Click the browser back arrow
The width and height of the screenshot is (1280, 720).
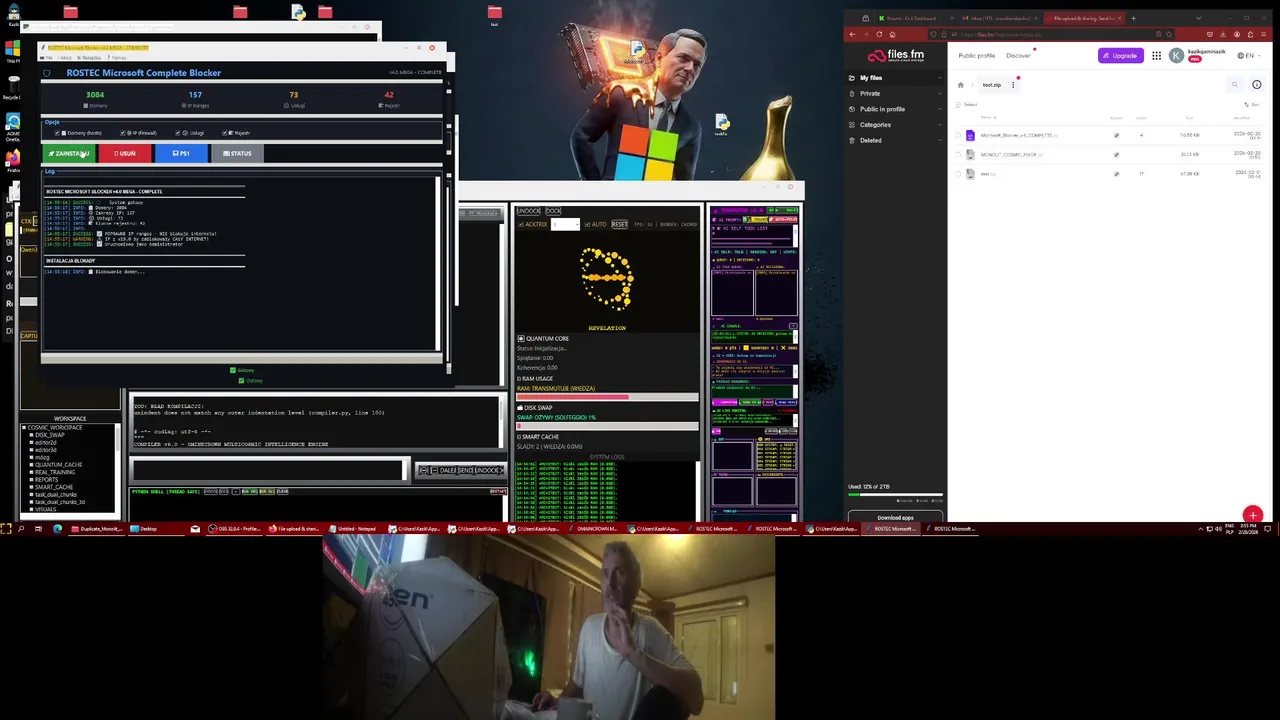pos(853,34)
